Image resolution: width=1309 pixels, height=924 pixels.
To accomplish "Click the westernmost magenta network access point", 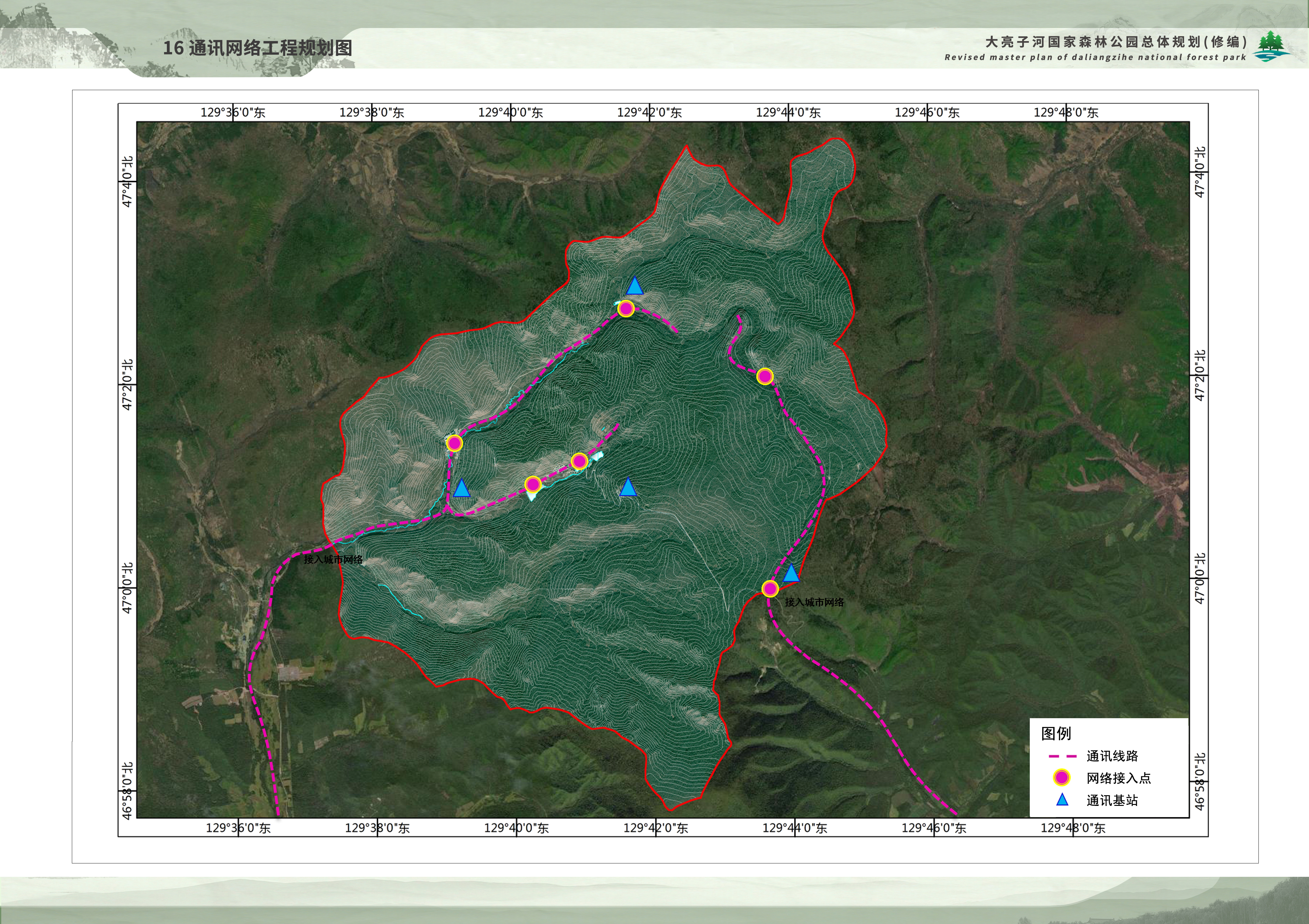I will [454, 444].
